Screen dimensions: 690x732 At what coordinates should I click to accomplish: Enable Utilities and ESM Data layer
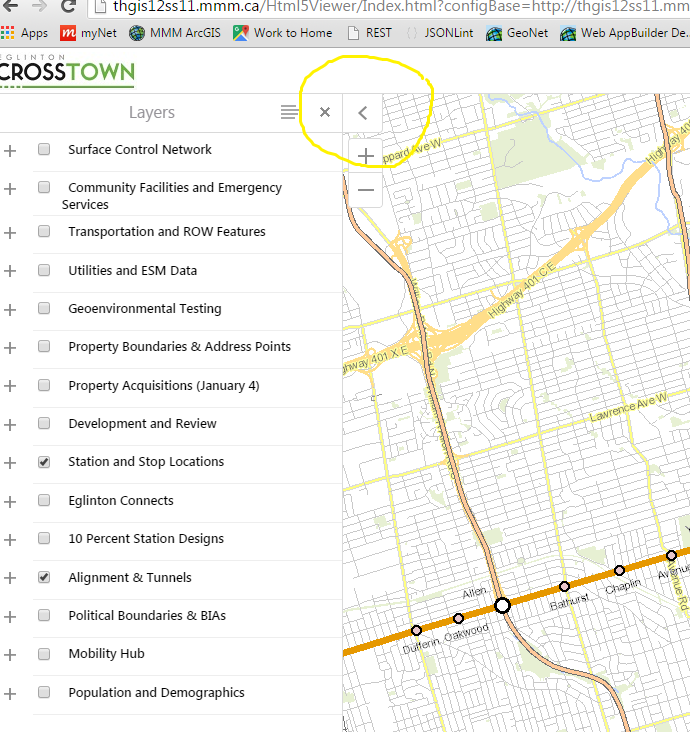44,270
